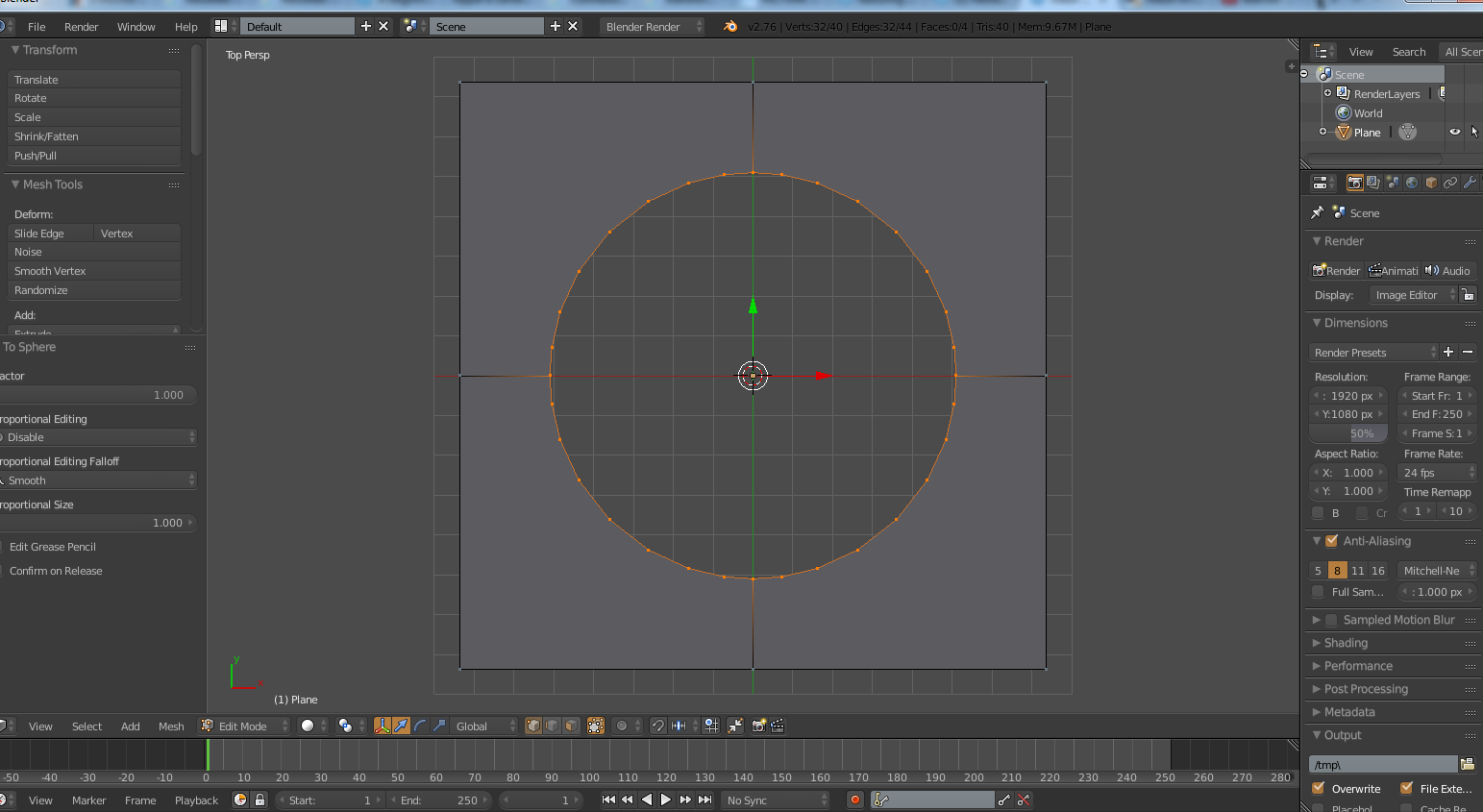Open the Scene properties tab icon

[1393, 183]
